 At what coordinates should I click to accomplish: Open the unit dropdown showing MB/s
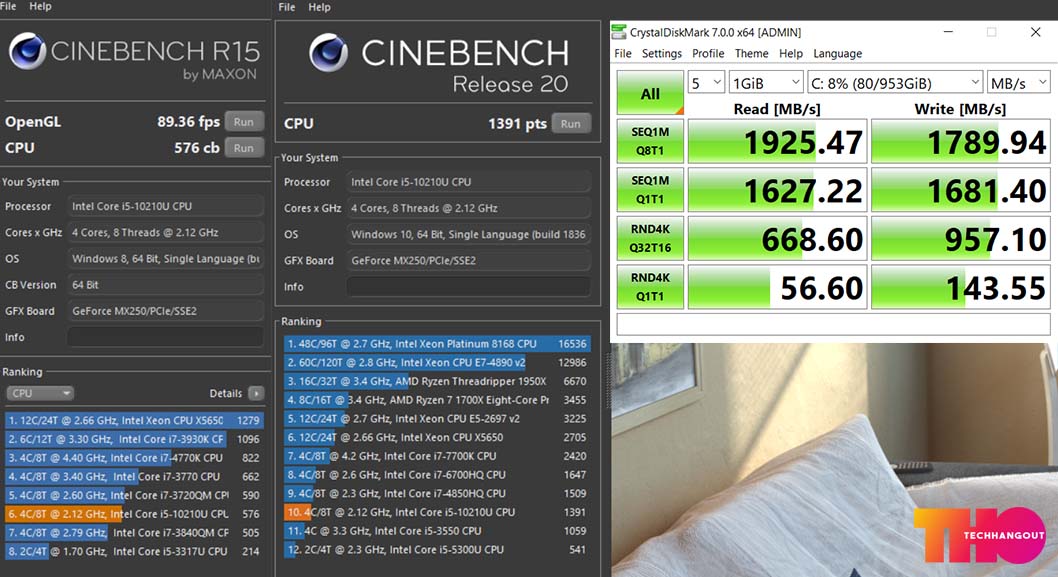point(1019,83)
